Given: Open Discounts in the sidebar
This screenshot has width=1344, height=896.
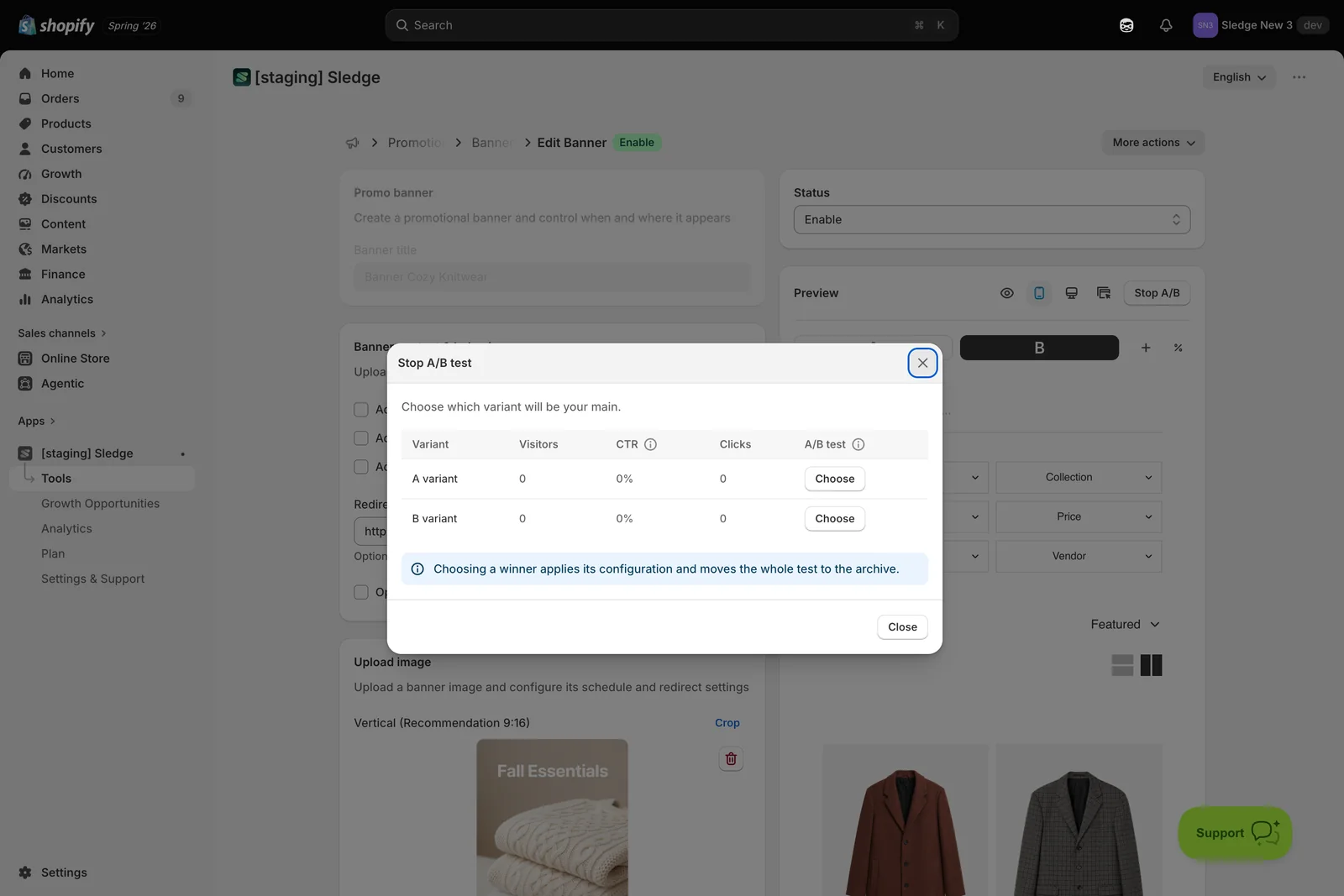Looking at the screenshot, I should click(x=69, y=200).
